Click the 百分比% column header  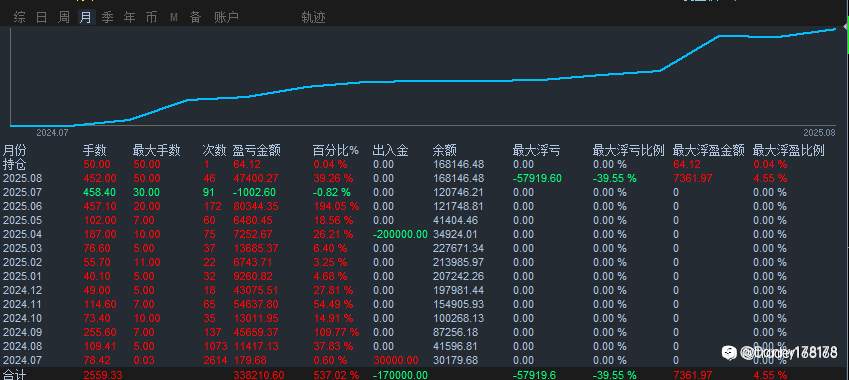click(x=336, y=150)
